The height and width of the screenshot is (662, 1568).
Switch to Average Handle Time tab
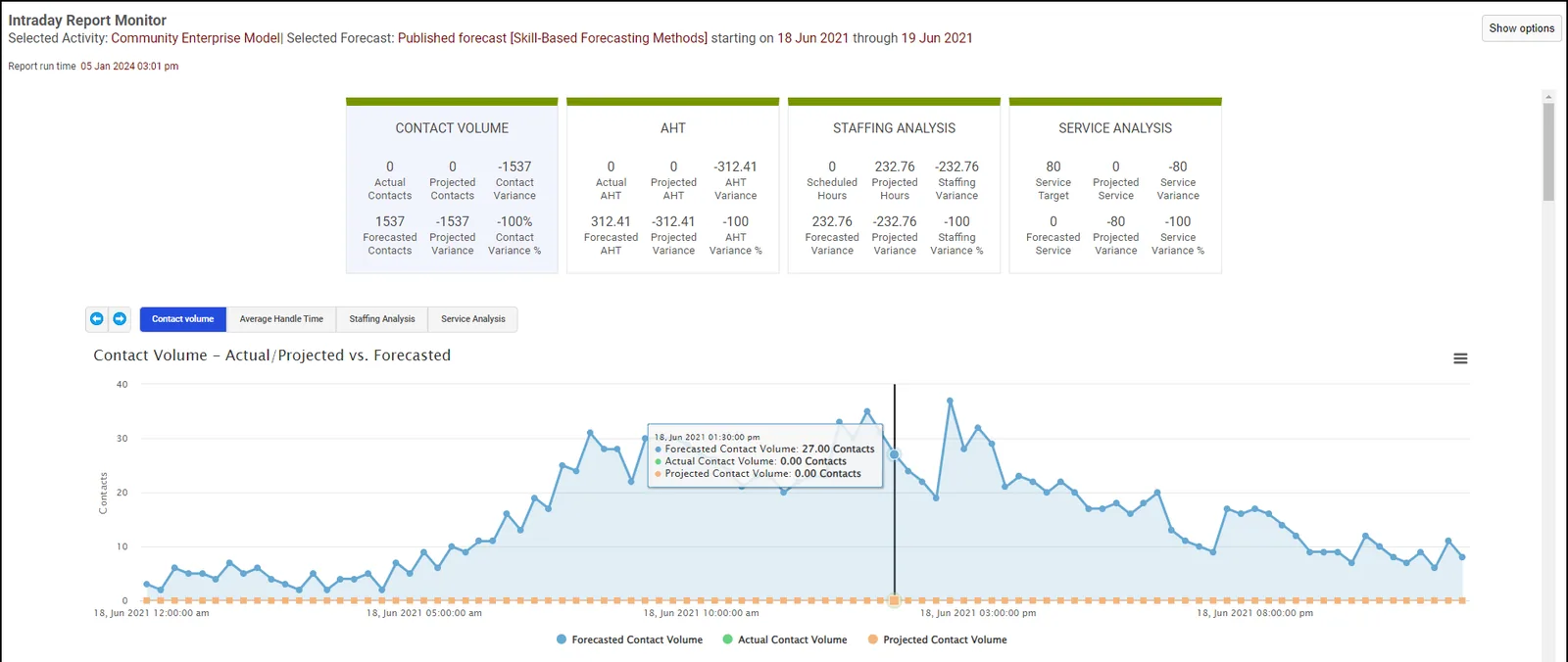[281, 319]
